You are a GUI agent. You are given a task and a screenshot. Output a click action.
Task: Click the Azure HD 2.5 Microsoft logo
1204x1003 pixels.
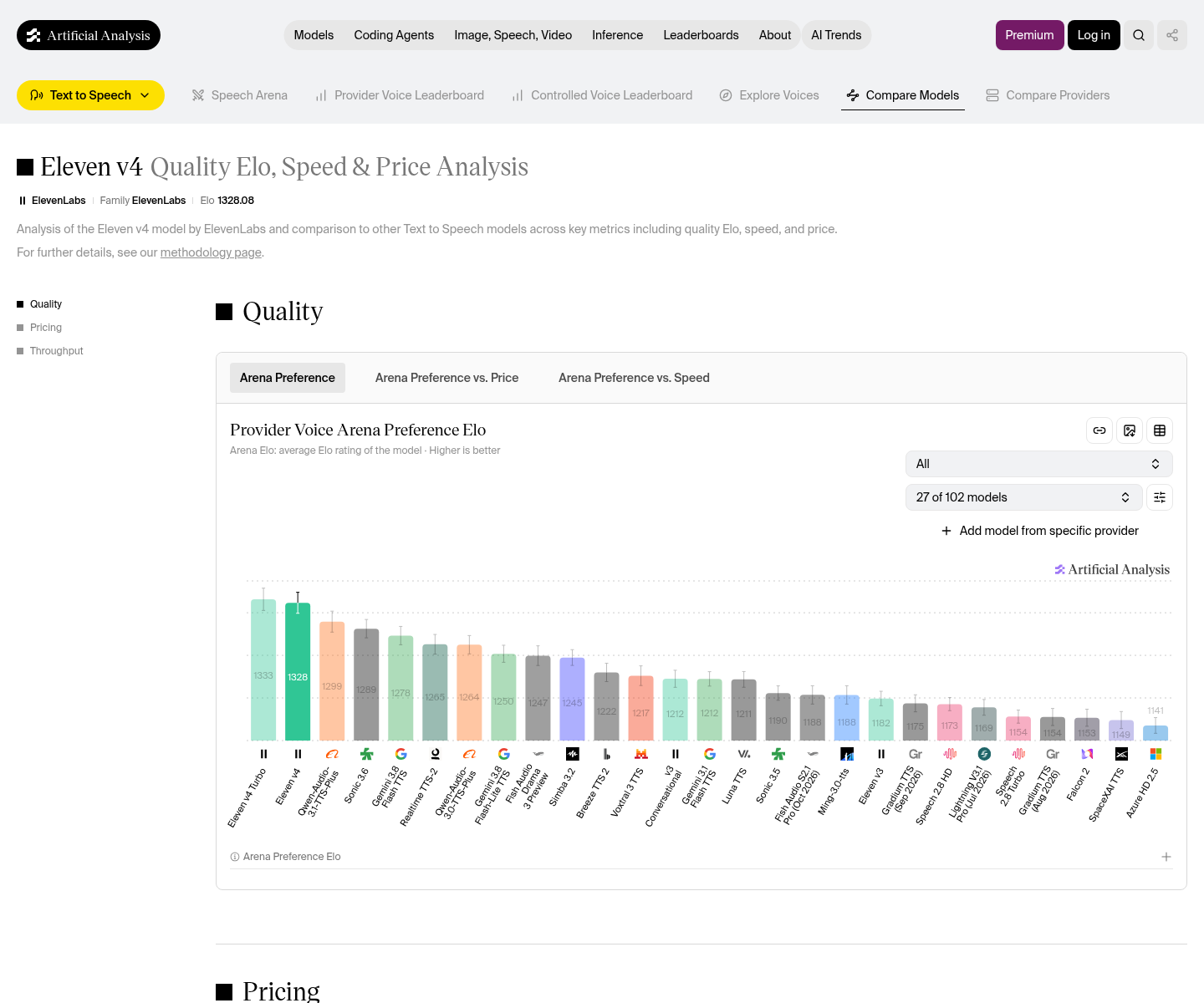pyautogui.click(x=1156, y=754)
